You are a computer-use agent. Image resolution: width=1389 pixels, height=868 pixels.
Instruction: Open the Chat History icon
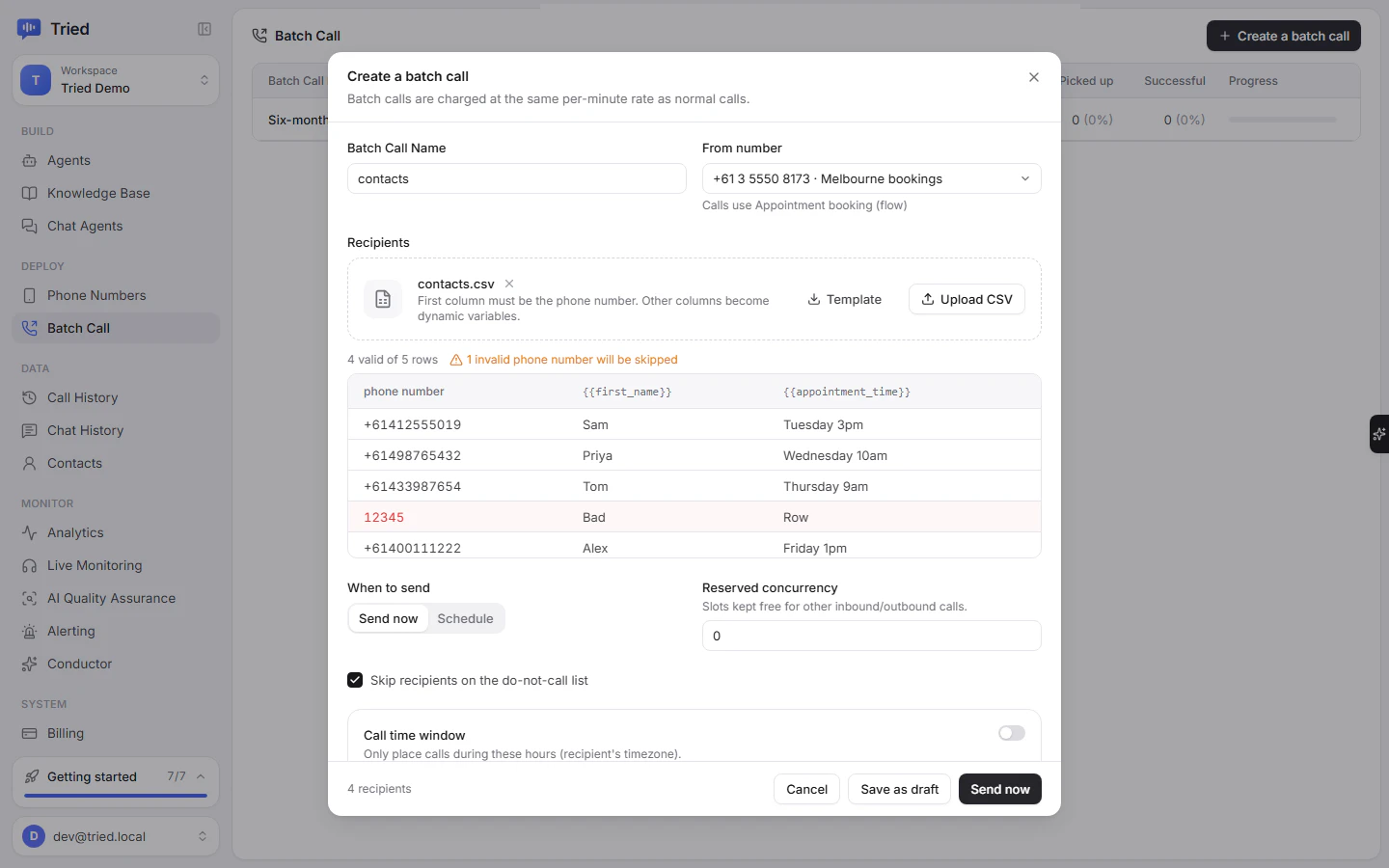point(30,431)
